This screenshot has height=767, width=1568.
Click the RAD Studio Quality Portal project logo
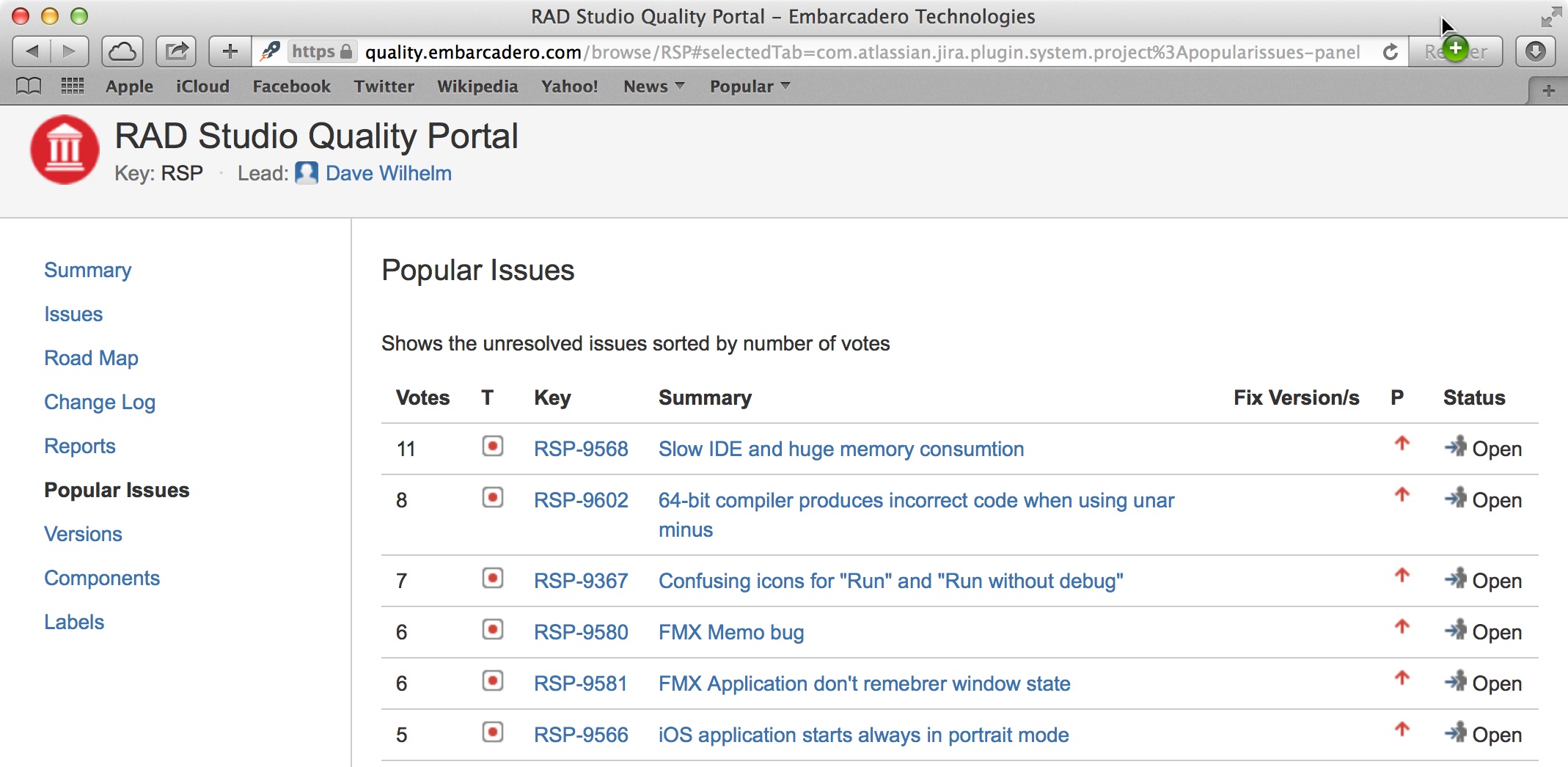tap(65, 150)
